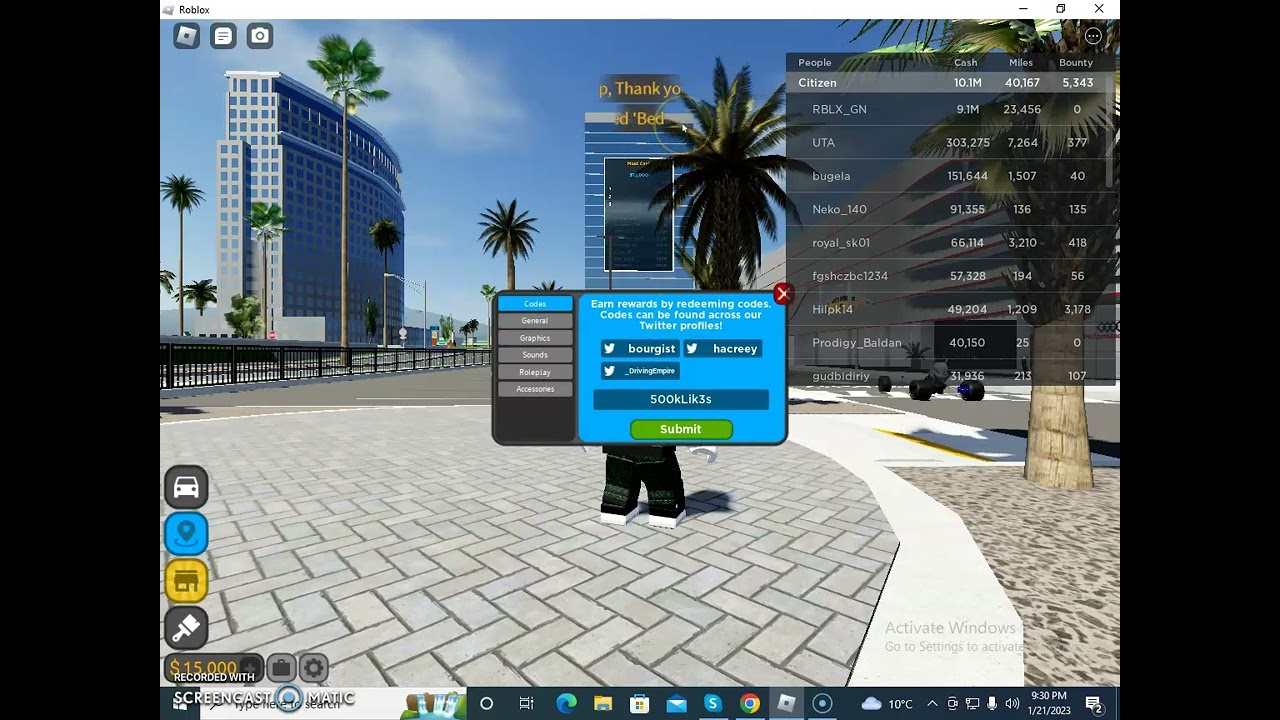The width and height of the screenshot is (1280, 720).
Task: Open the Mail app from the taskbar
Action: click(x=677, y=704)
